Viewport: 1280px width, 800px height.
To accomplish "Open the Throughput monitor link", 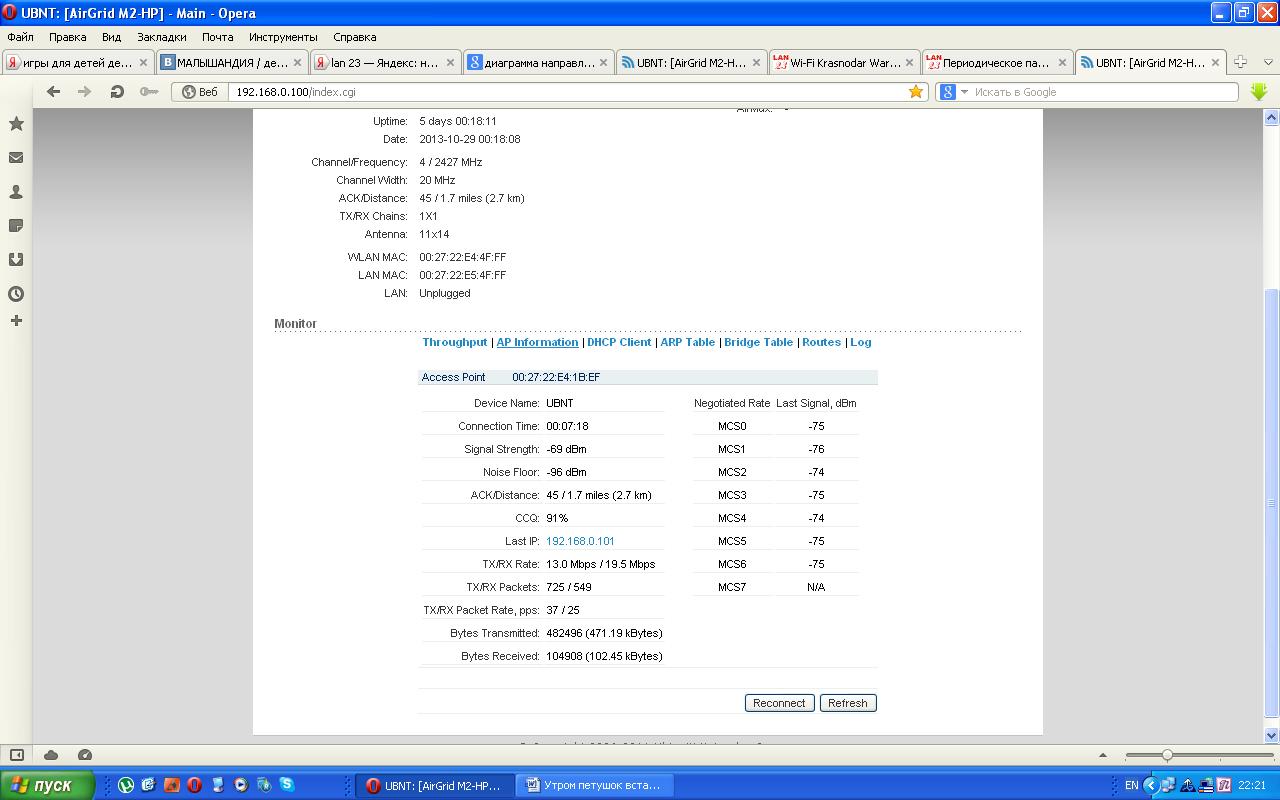I will coord(455,342).
